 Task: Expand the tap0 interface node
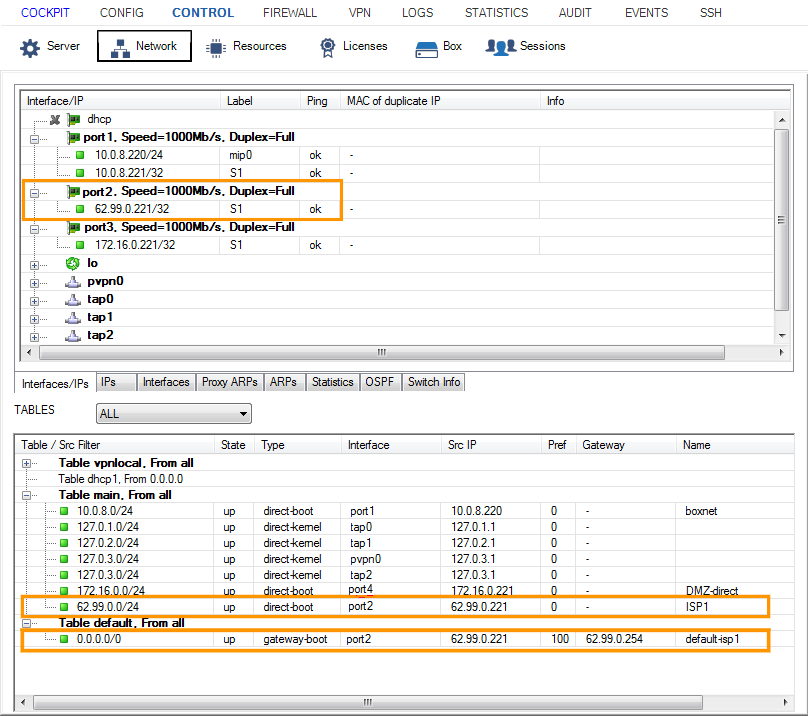(x=34, y=302)
